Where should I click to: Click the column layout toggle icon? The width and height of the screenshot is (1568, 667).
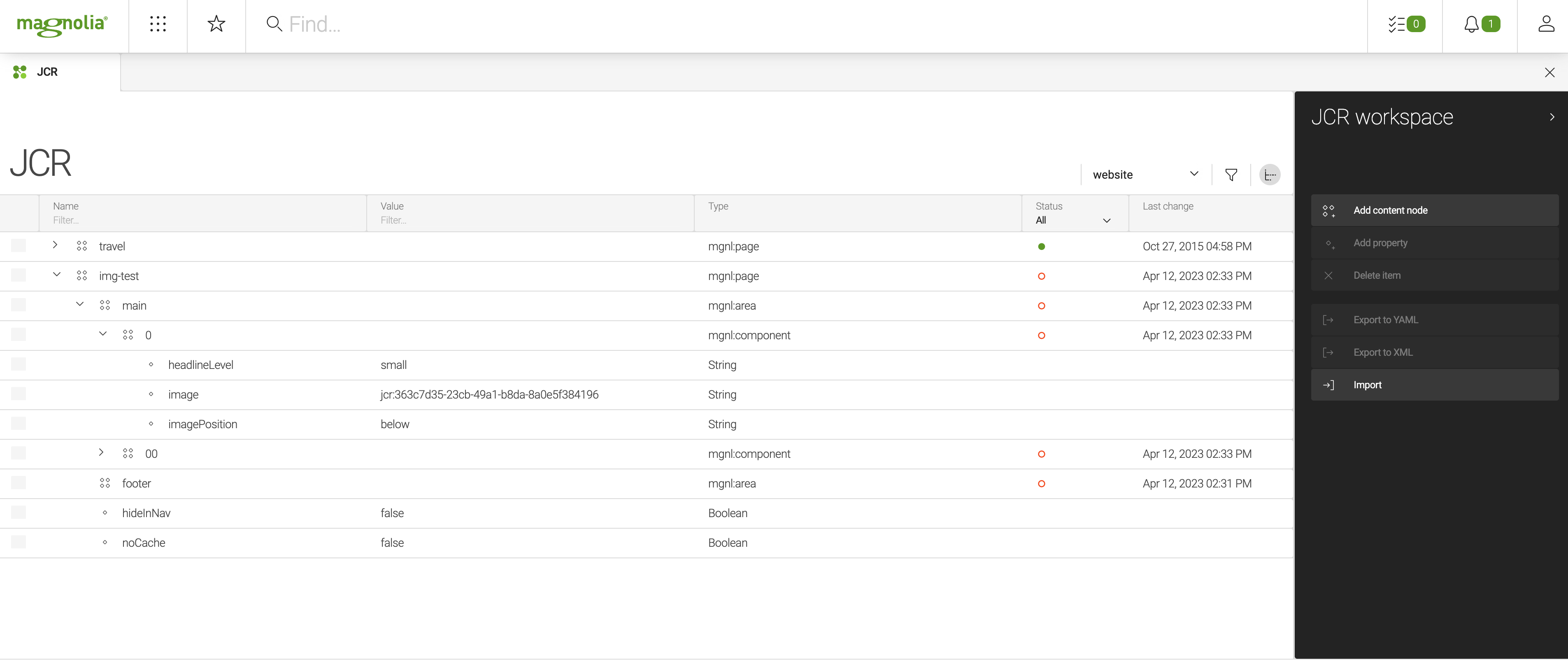click(1271, 174)
